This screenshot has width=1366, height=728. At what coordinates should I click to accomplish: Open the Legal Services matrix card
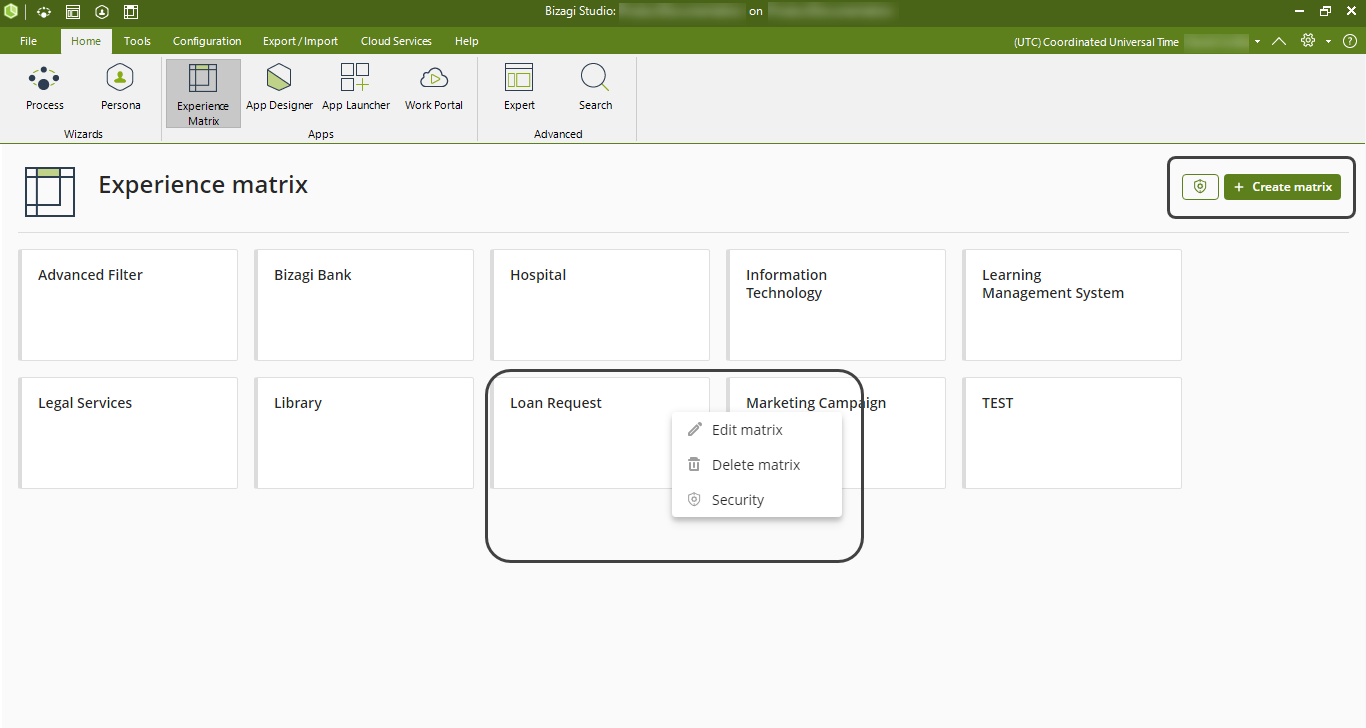[x=128, y=433]
